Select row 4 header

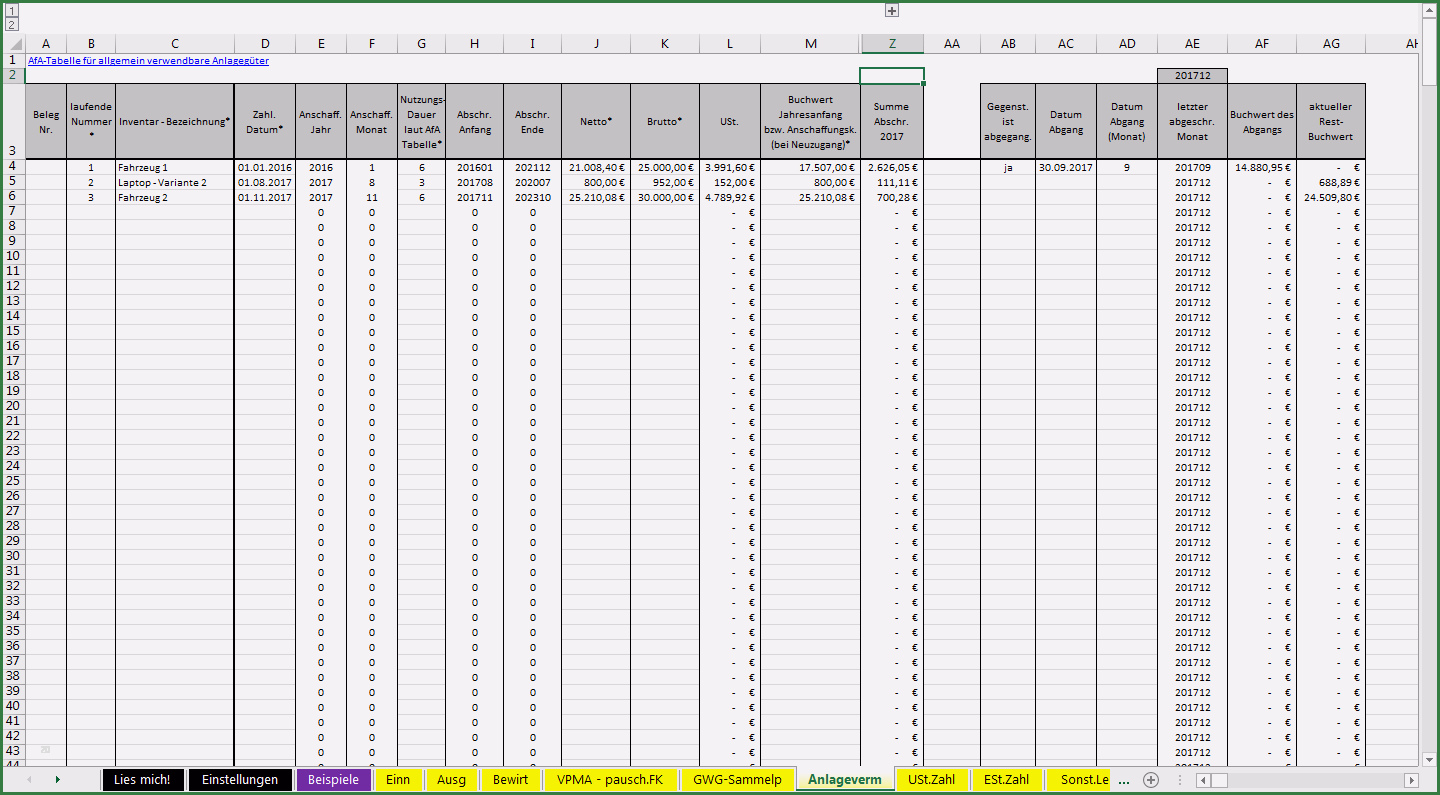[13, 167]
